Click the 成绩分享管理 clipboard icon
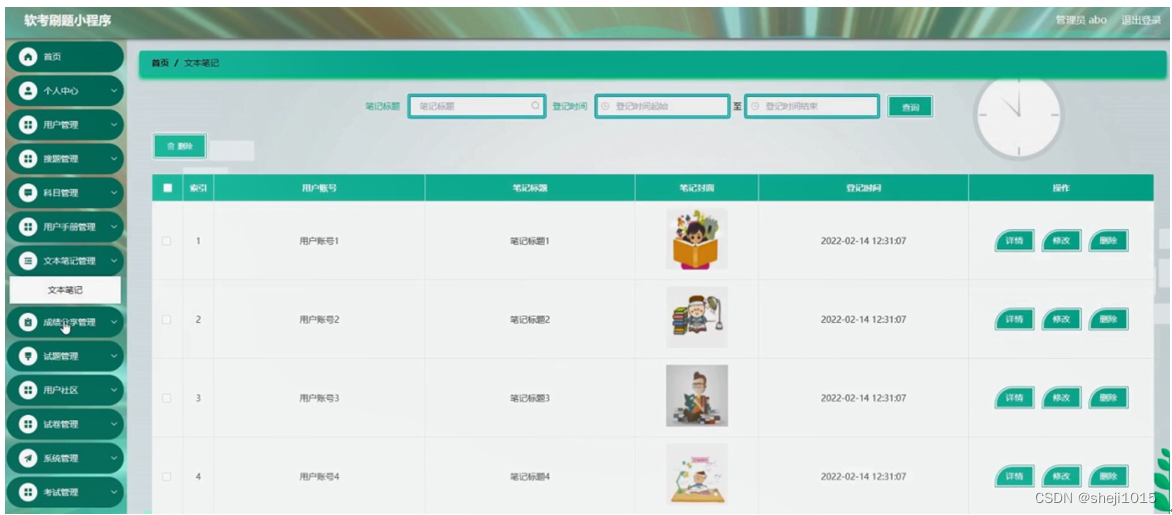1172x515 pixels. click(28, 322)
